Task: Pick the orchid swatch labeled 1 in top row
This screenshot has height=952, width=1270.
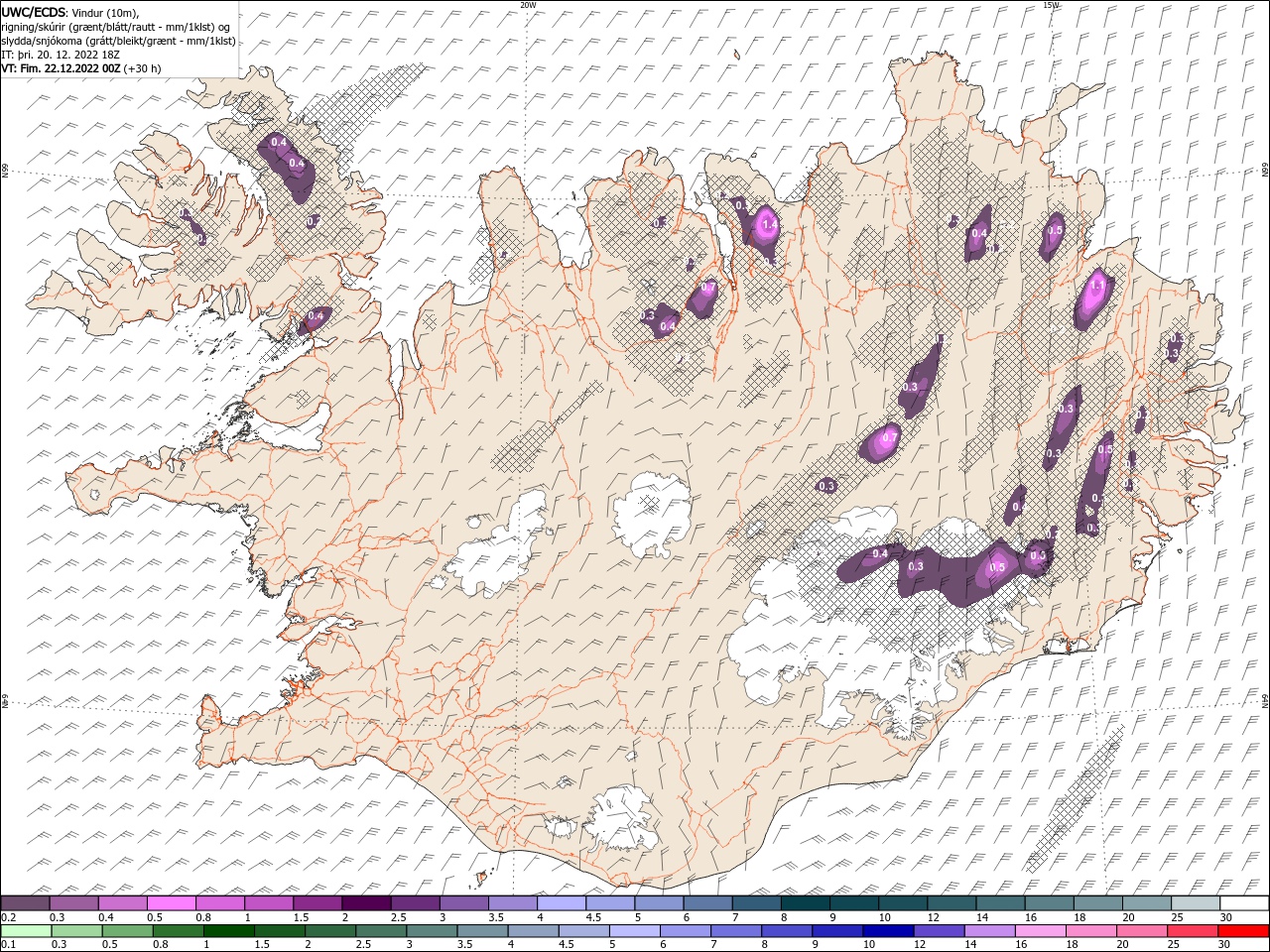Action: [269, 903]
